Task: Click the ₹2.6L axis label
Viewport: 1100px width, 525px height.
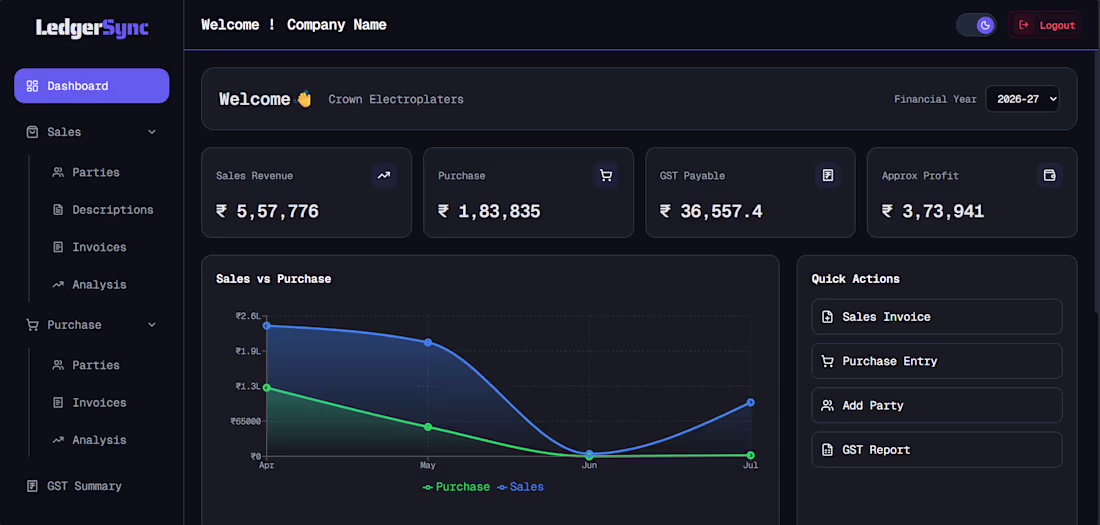Action: 248,316
